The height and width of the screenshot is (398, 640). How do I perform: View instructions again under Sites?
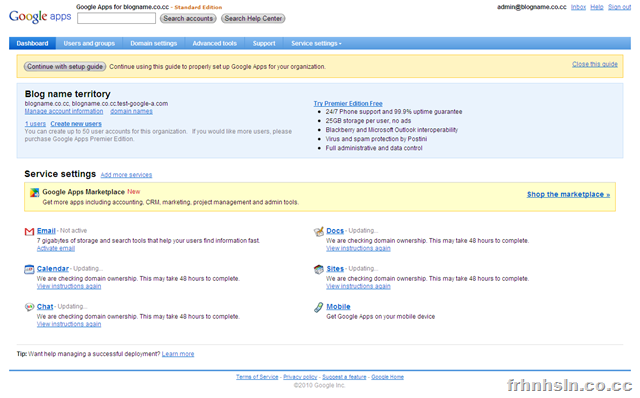358,286
